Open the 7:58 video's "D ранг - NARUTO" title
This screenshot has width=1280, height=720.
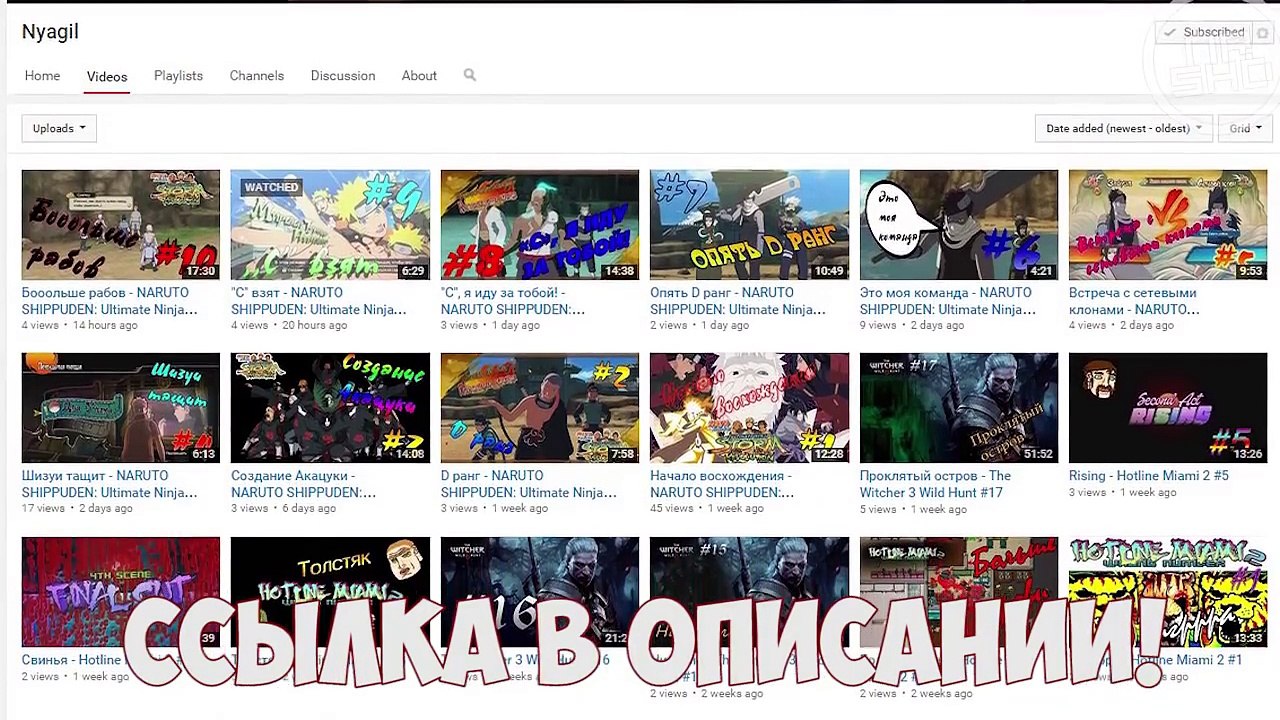pos(529,484)
